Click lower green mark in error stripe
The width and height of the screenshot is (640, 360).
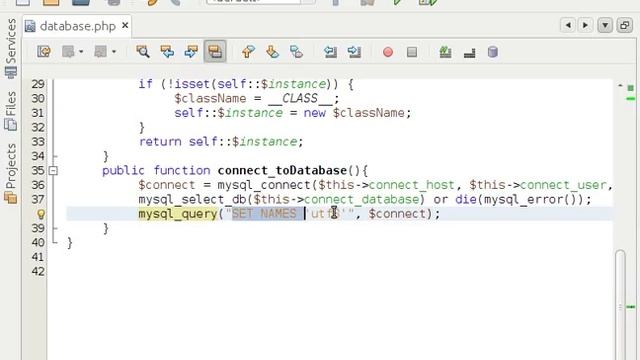631,307
